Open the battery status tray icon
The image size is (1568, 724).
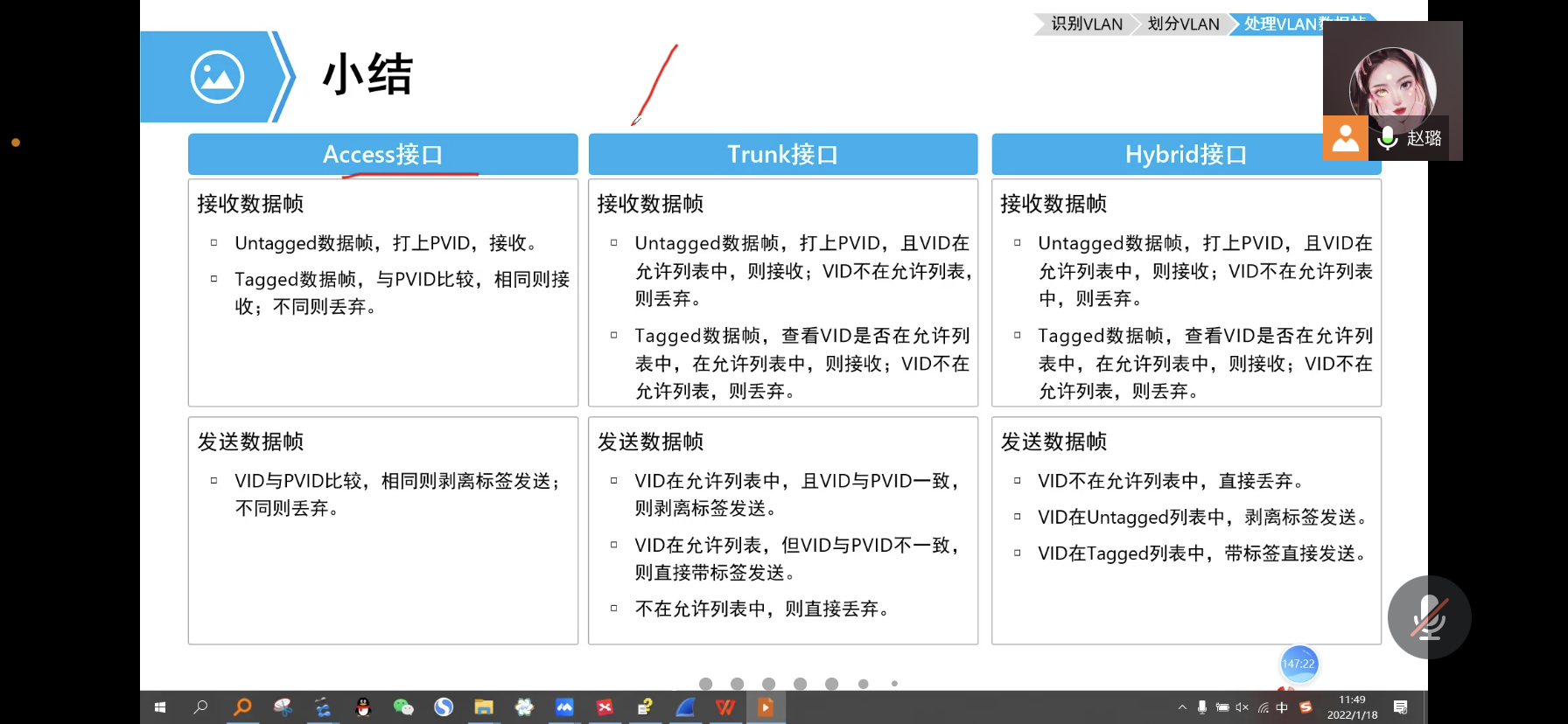point(1222,707)
